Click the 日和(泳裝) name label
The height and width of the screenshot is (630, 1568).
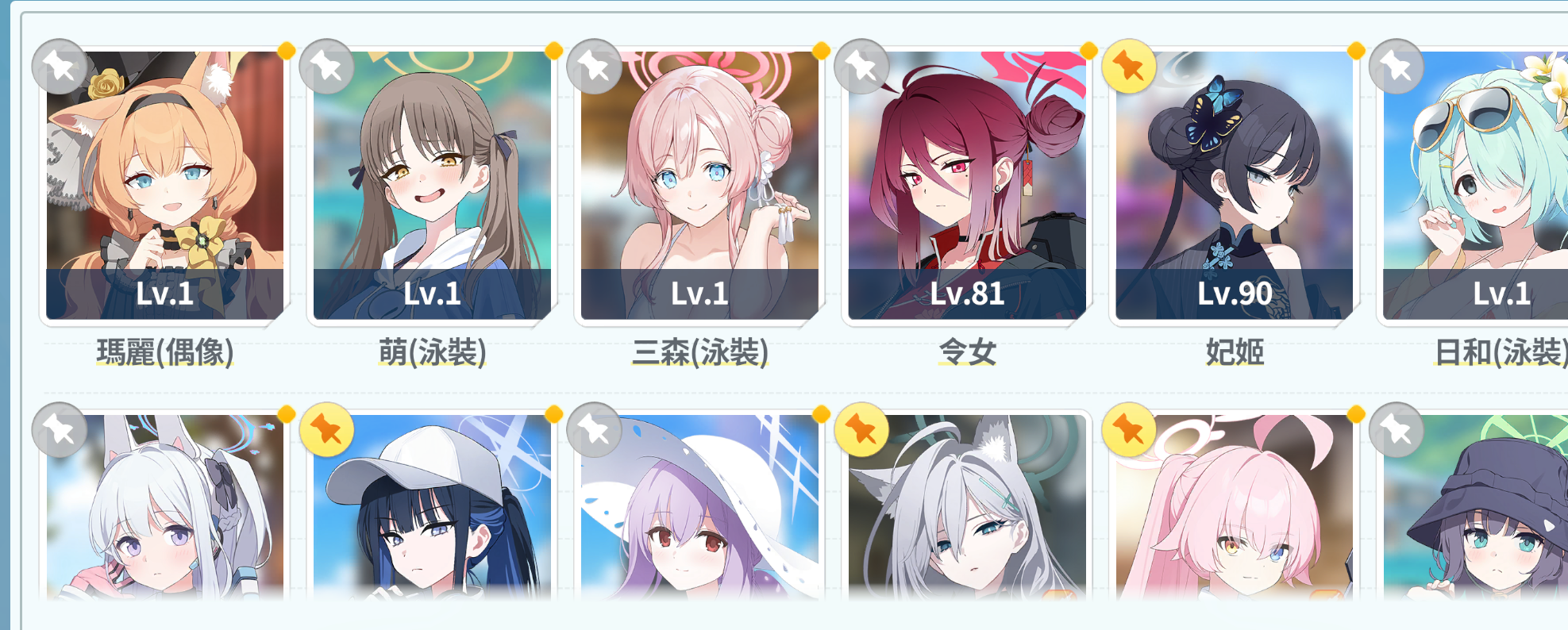pos(1501,351)
